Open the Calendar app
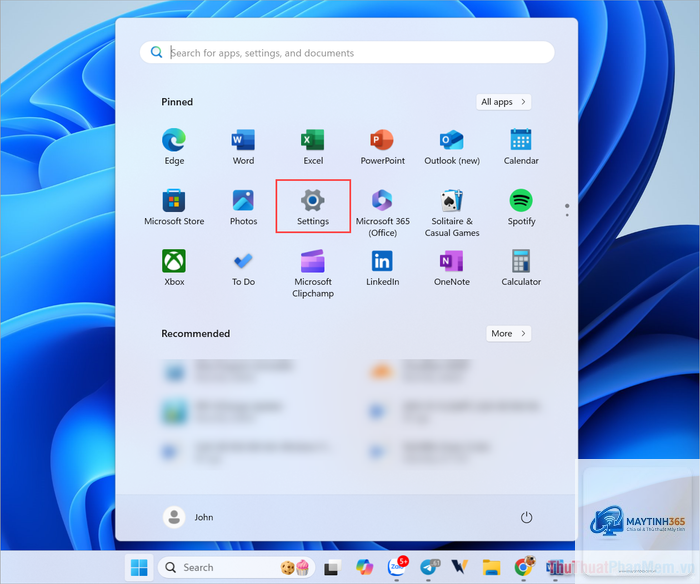The width and height of the screenshot is (700, 584). pyautogui.click(x=521, y=146)
